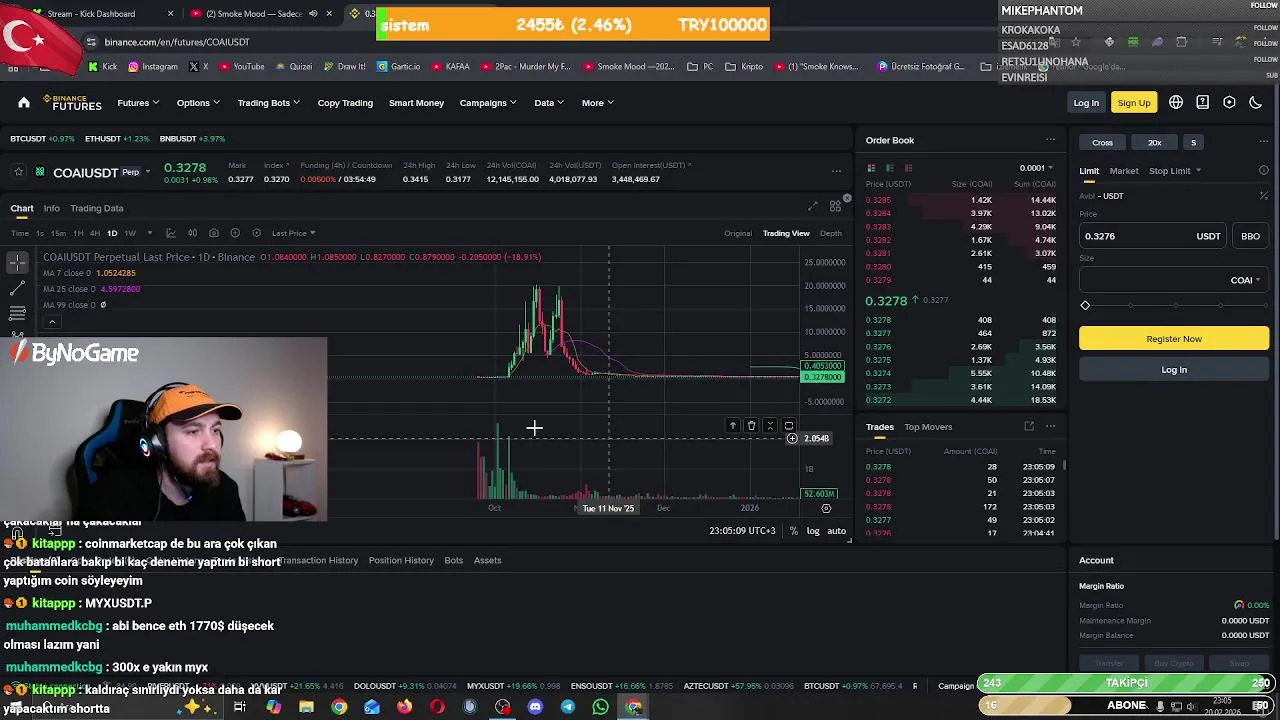Viewport: 1280px width, 720px height.
Task: Open Order Book more options menu
Action: pyautogui.click(x=1050, y=140)
